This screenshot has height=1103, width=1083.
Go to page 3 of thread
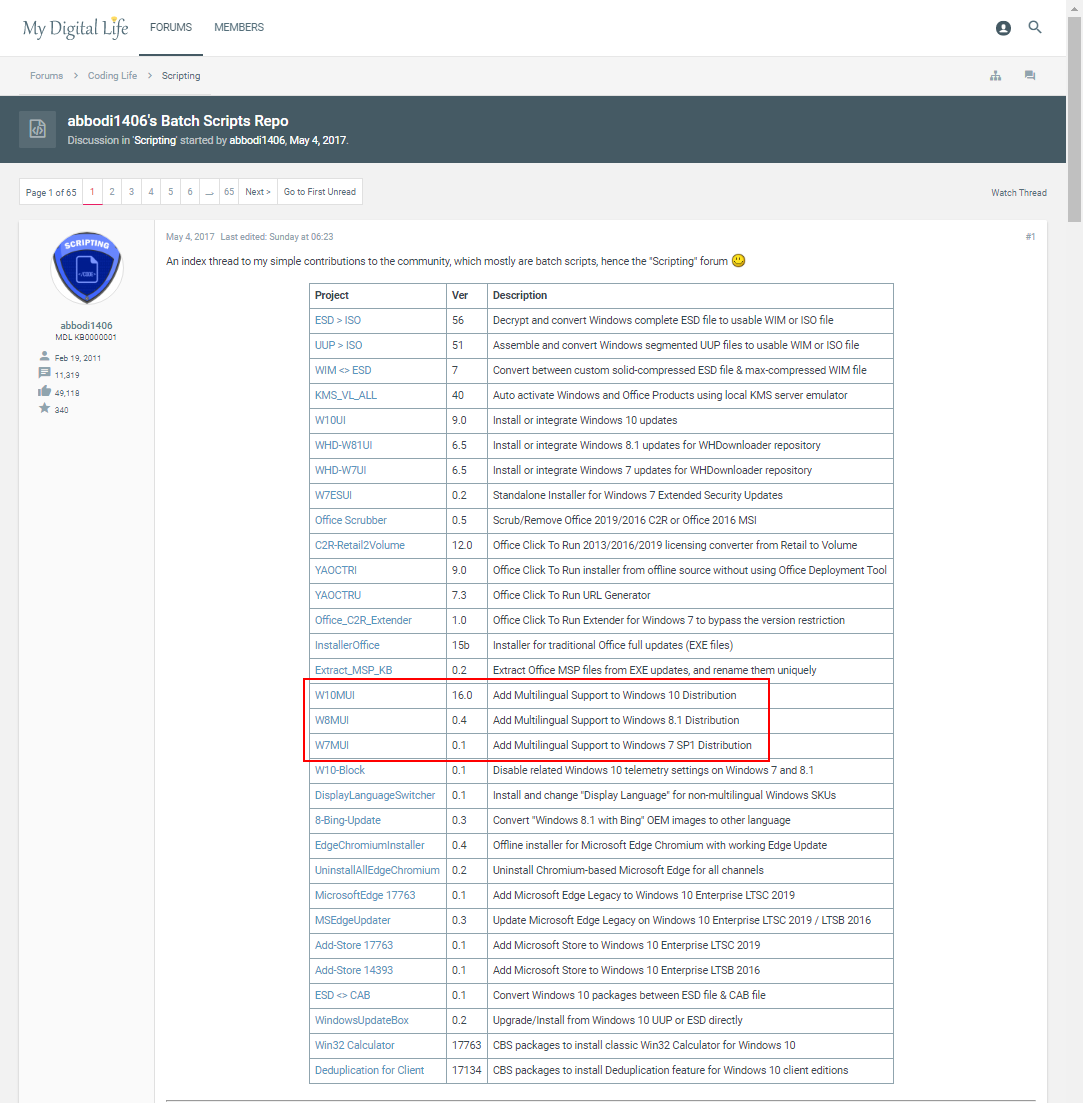point(132,191)
